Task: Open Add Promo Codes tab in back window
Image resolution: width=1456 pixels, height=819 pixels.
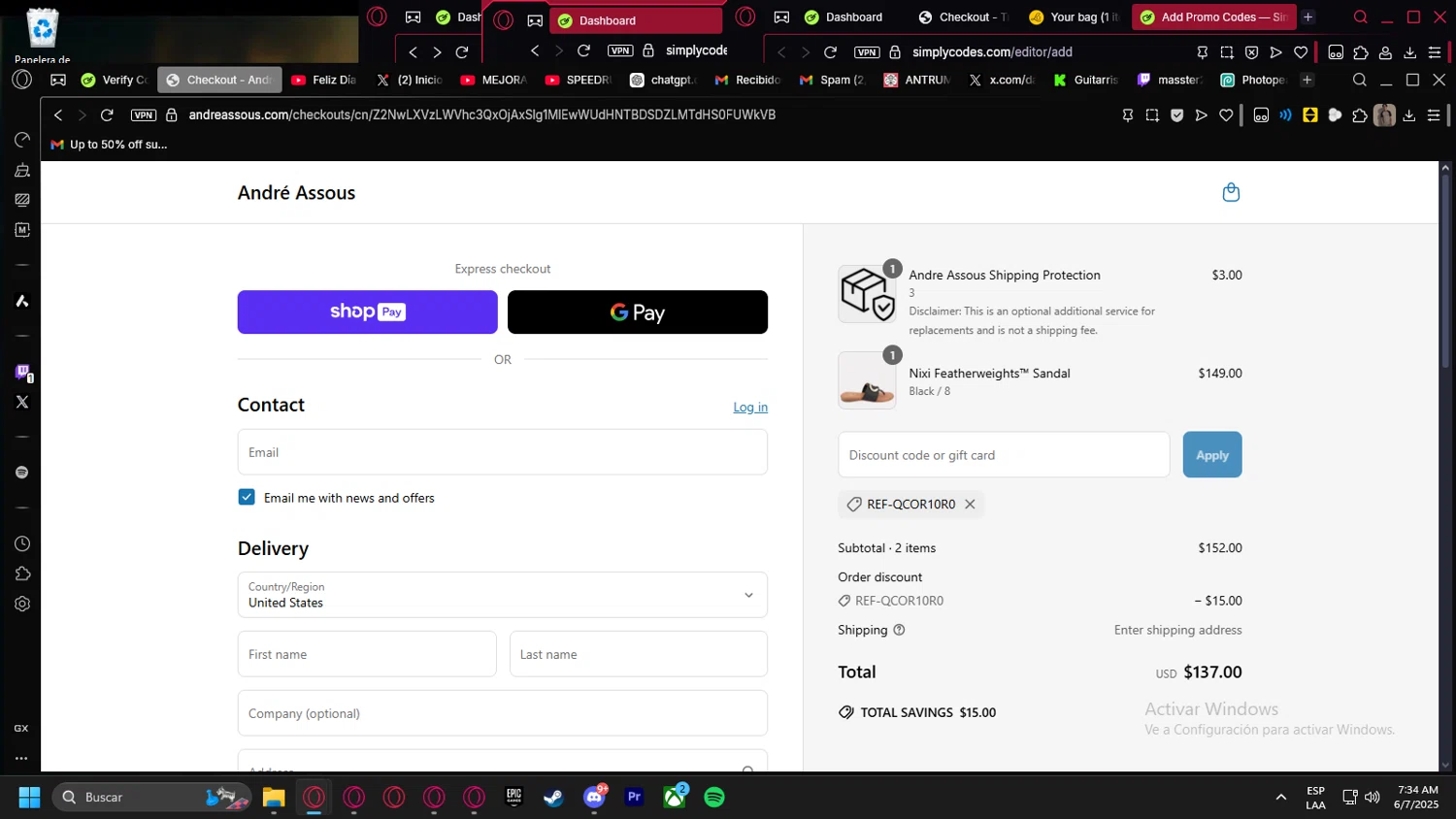Action: (x=1213, y=17)
